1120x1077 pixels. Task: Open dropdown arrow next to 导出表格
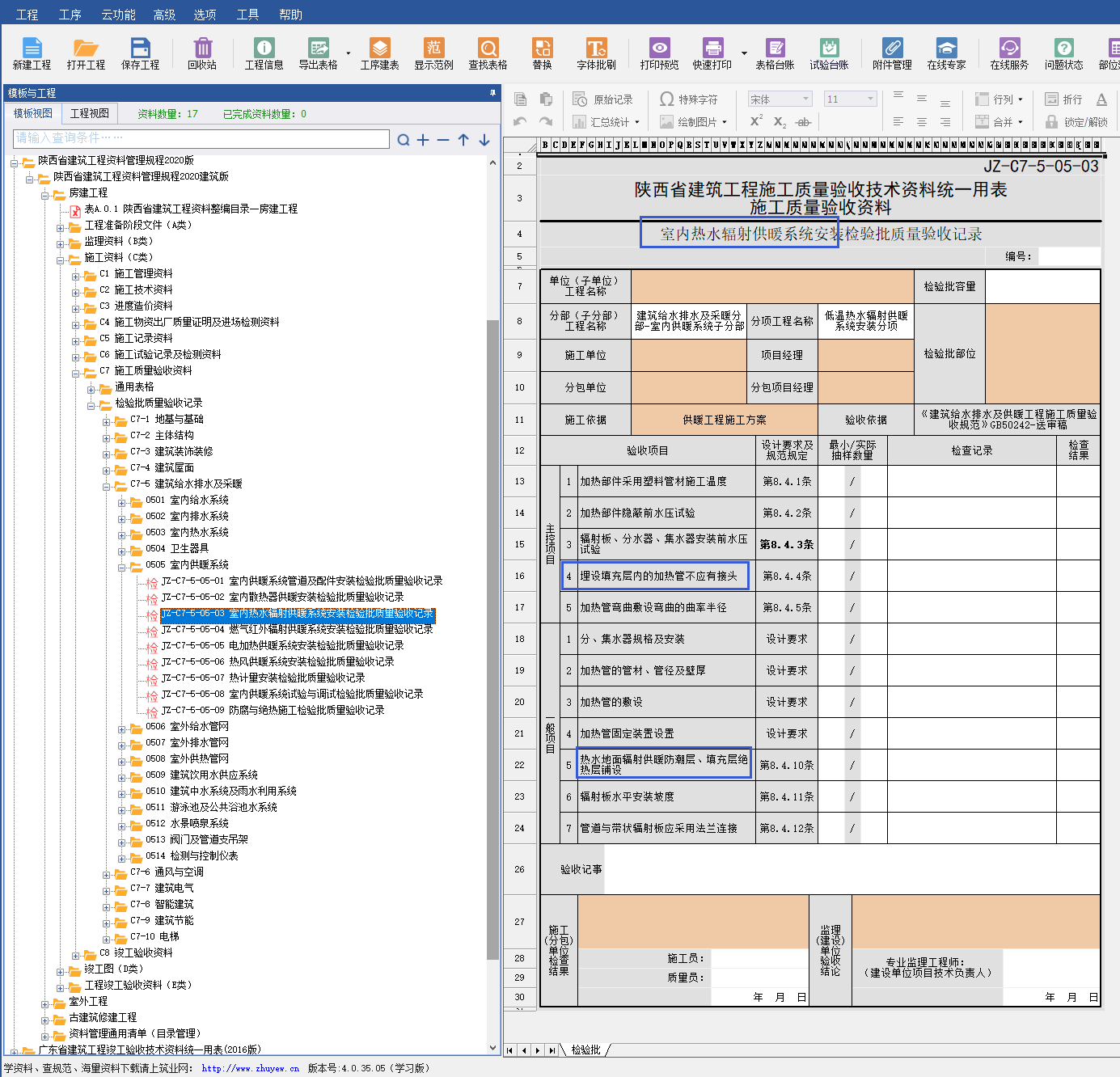tap(349, 54)
